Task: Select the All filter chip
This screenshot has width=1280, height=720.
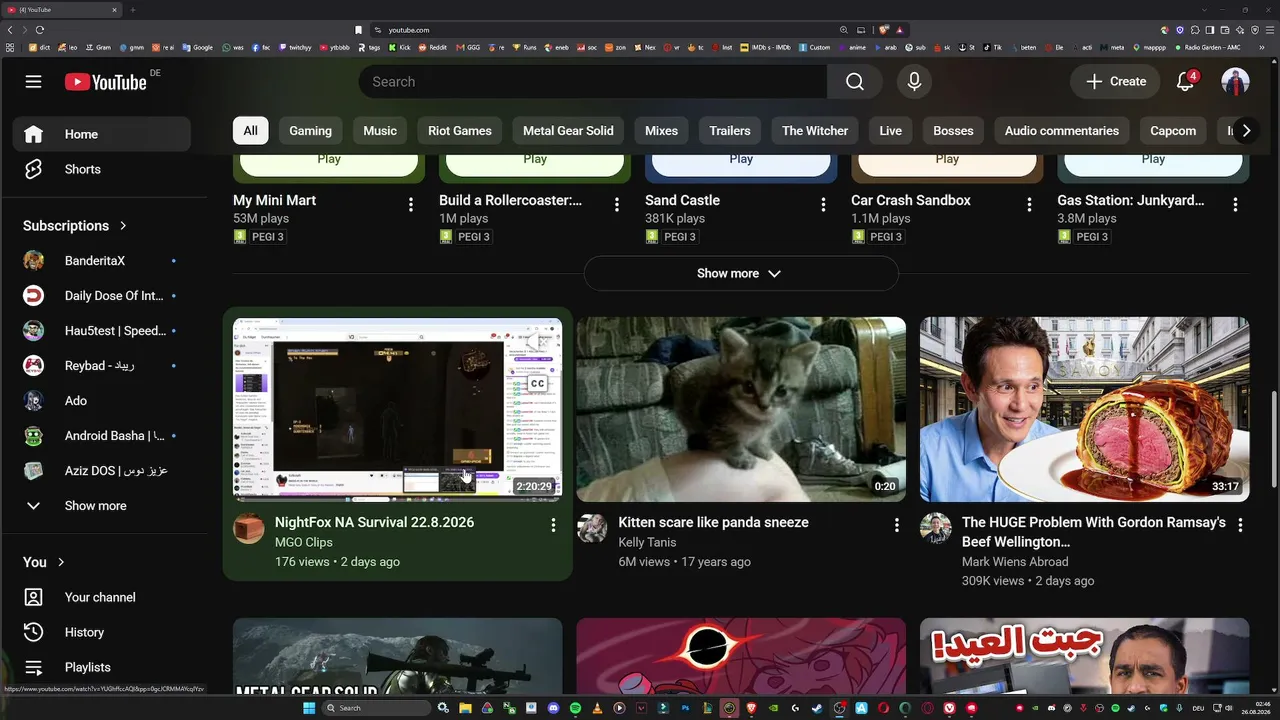Action: (250, 131)
